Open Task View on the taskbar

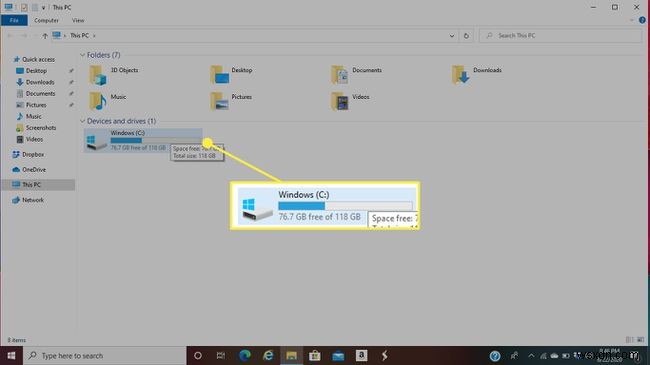[x=221, y=355]
